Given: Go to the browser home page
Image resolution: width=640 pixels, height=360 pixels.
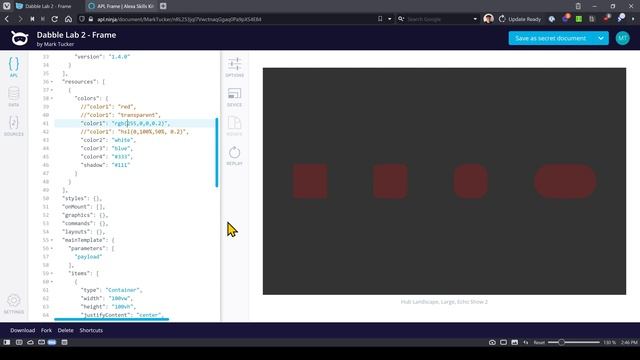Looking at the screenshot, I should coord(68,19).
